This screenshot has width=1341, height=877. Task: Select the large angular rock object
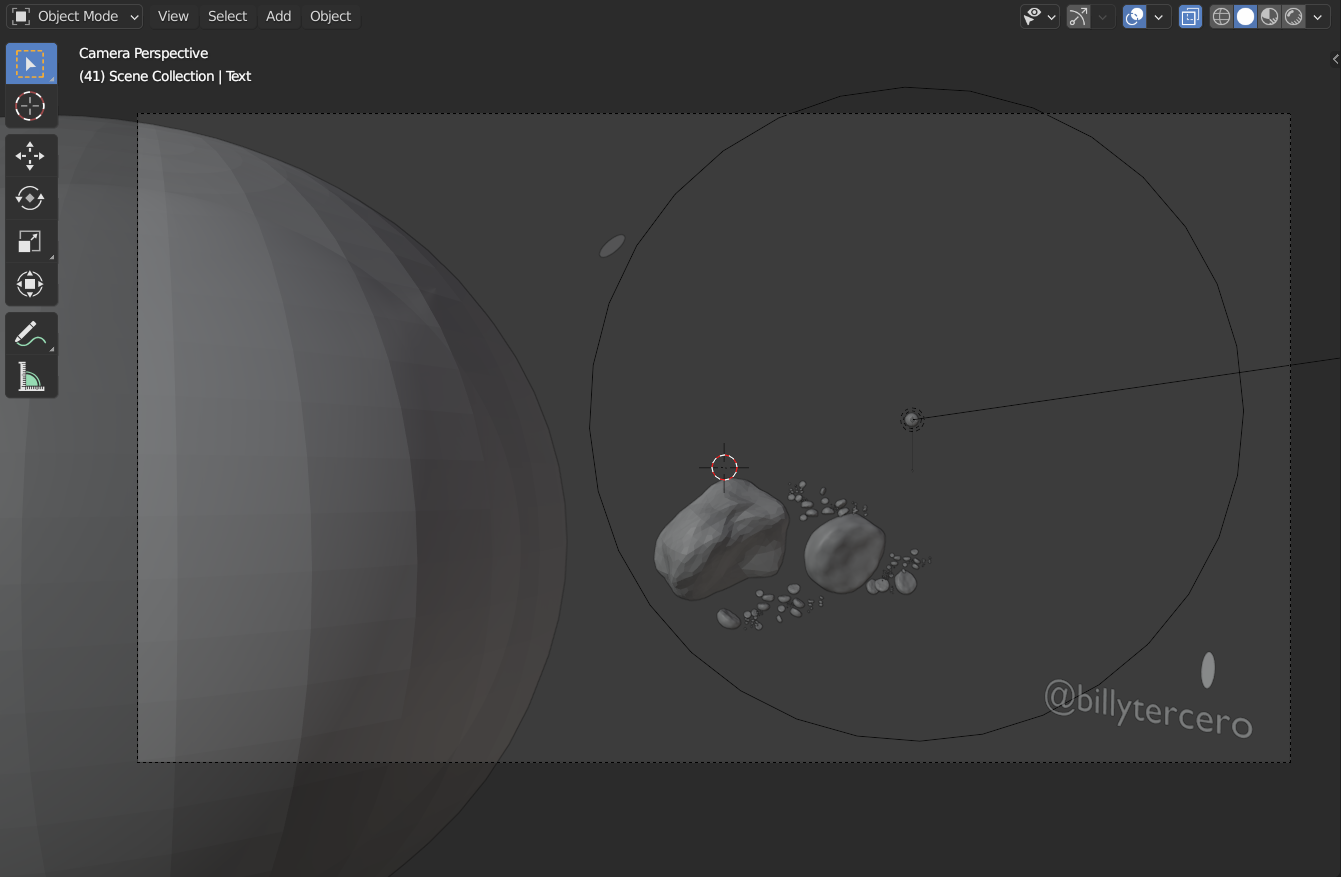(720, 540)
